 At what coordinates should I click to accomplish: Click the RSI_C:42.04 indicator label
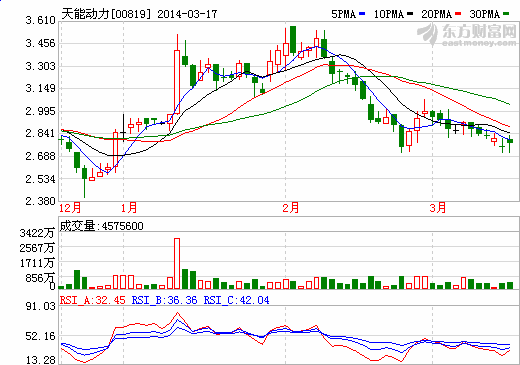(236, 300)
